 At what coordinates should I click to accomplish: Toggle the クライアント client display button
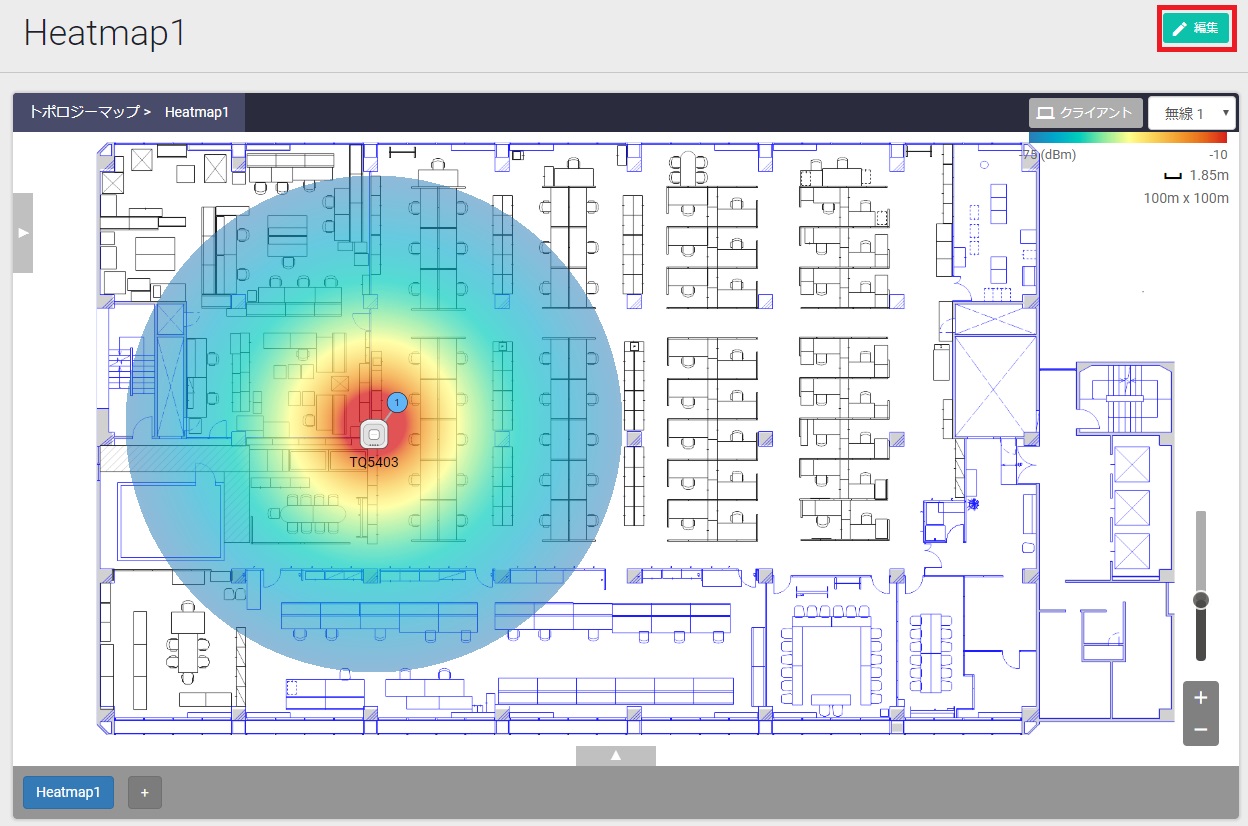pyautogui.click(x=1086, y=113)
